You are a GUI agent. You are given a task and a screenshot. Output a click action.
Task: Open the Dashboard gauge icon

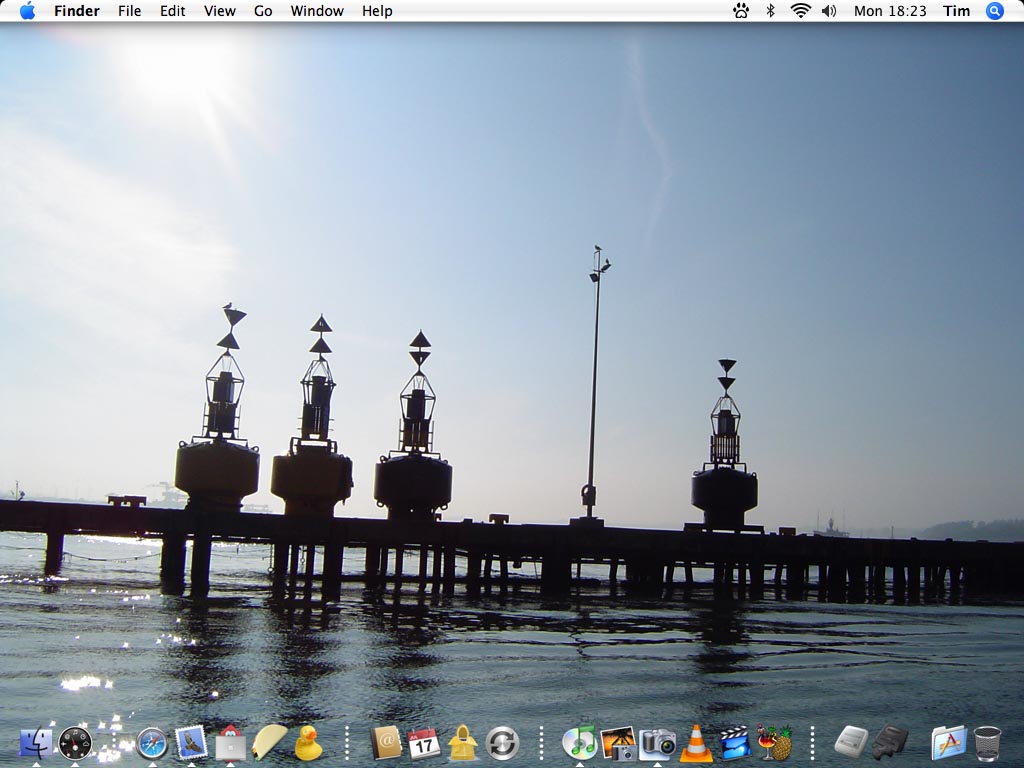(x=75, y=743)
